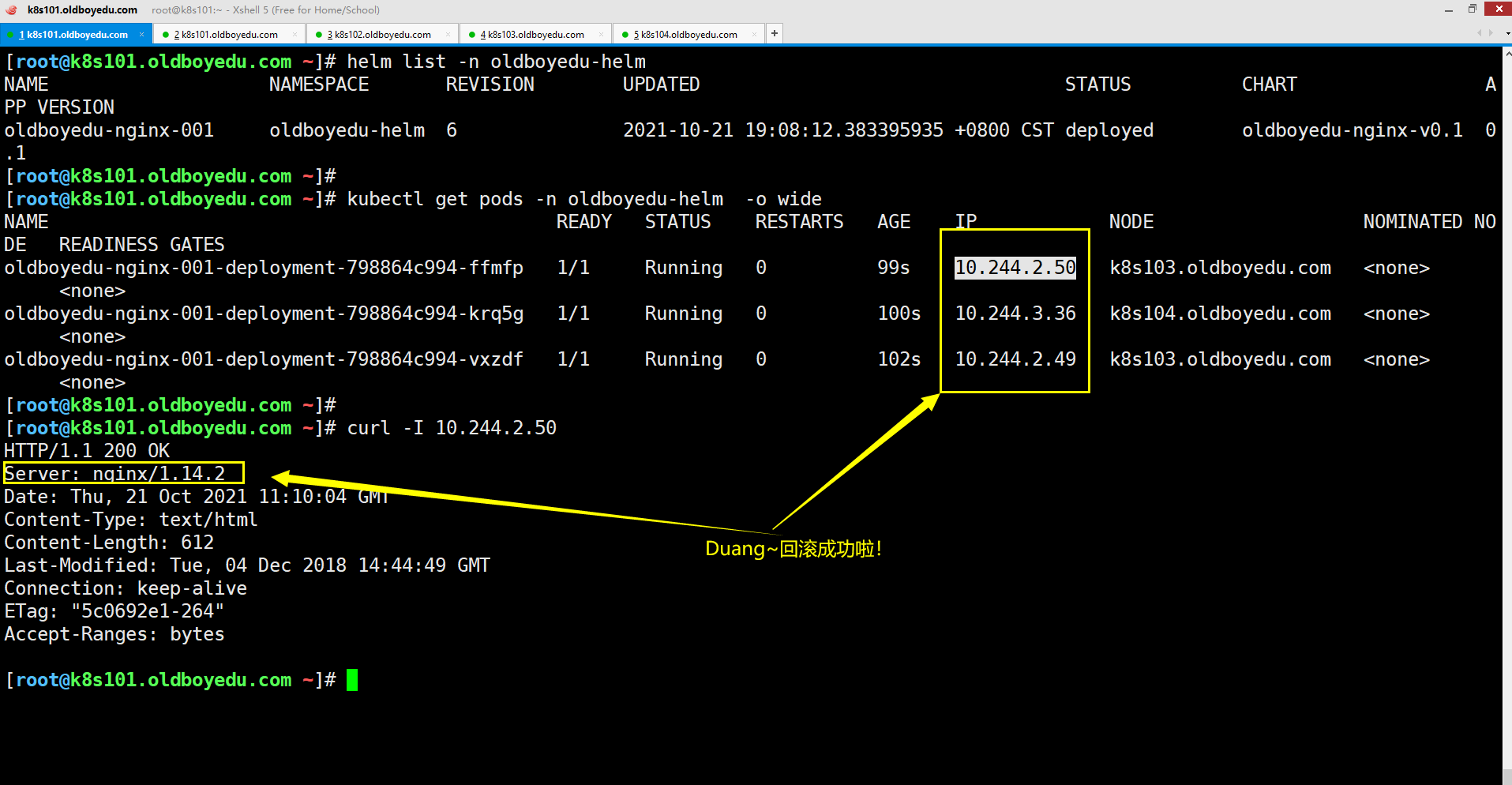Click the Xshell logo in the title bar
The width and height of the screenshot is (1512, 785).
tap(11, 9)
